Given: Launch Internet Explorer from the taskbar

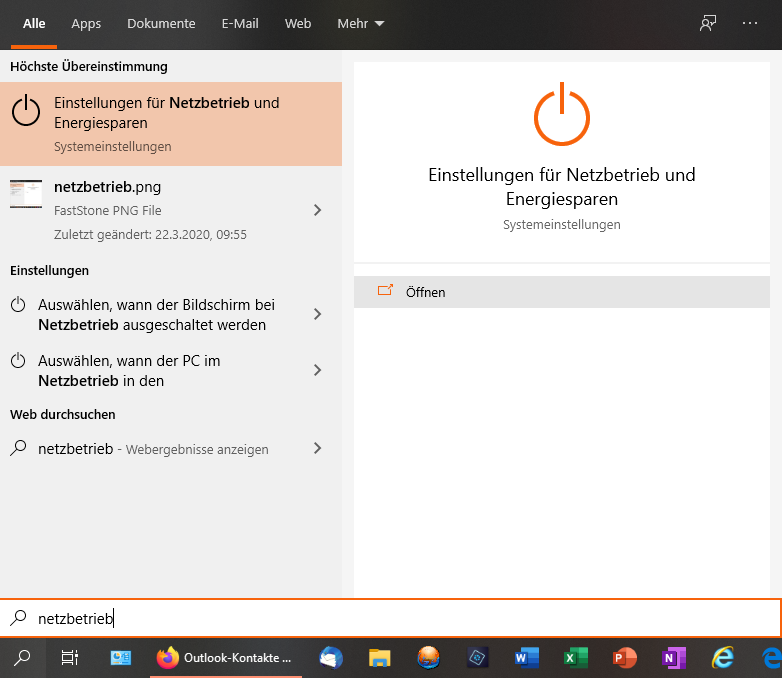Looking at the screenshot, I should point(722,657).
